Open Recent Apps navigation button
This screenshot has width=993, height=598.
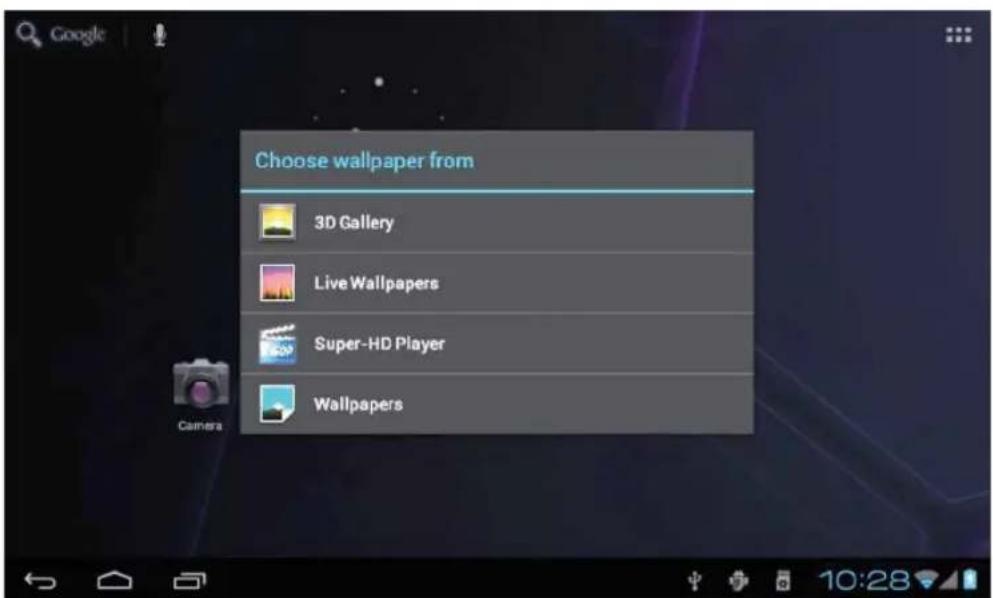[x=189, y=580]
